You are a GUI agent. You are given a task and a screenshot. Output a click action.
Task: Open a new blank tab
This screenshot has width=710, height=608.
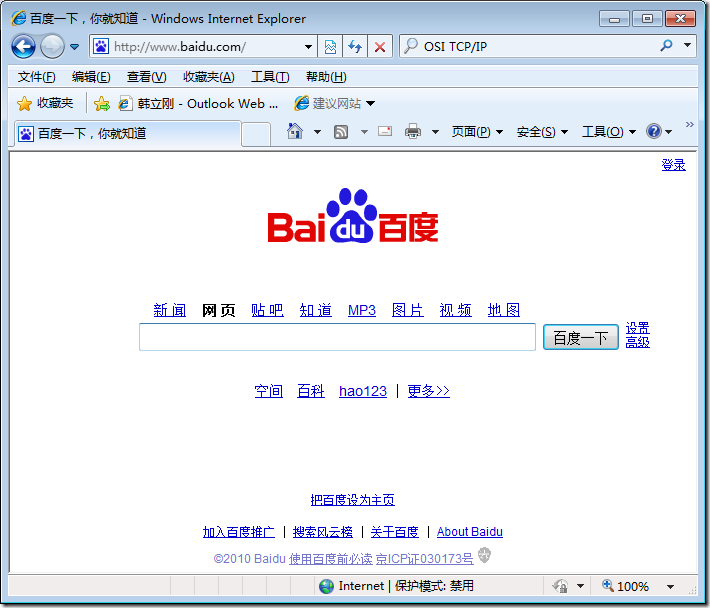pyautogui.click(x=256, y=134)
